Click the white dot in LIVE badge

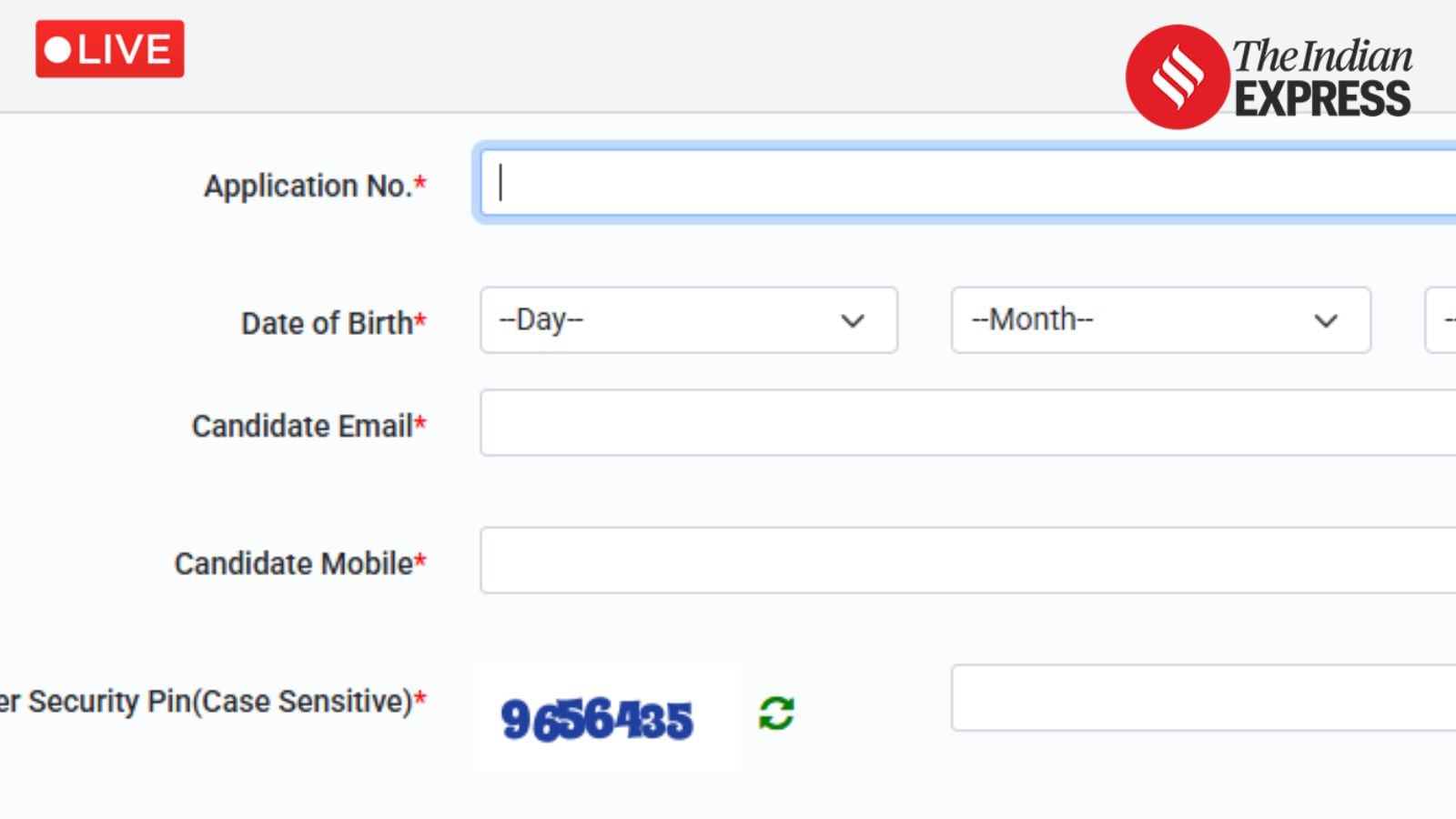point(58,50)
